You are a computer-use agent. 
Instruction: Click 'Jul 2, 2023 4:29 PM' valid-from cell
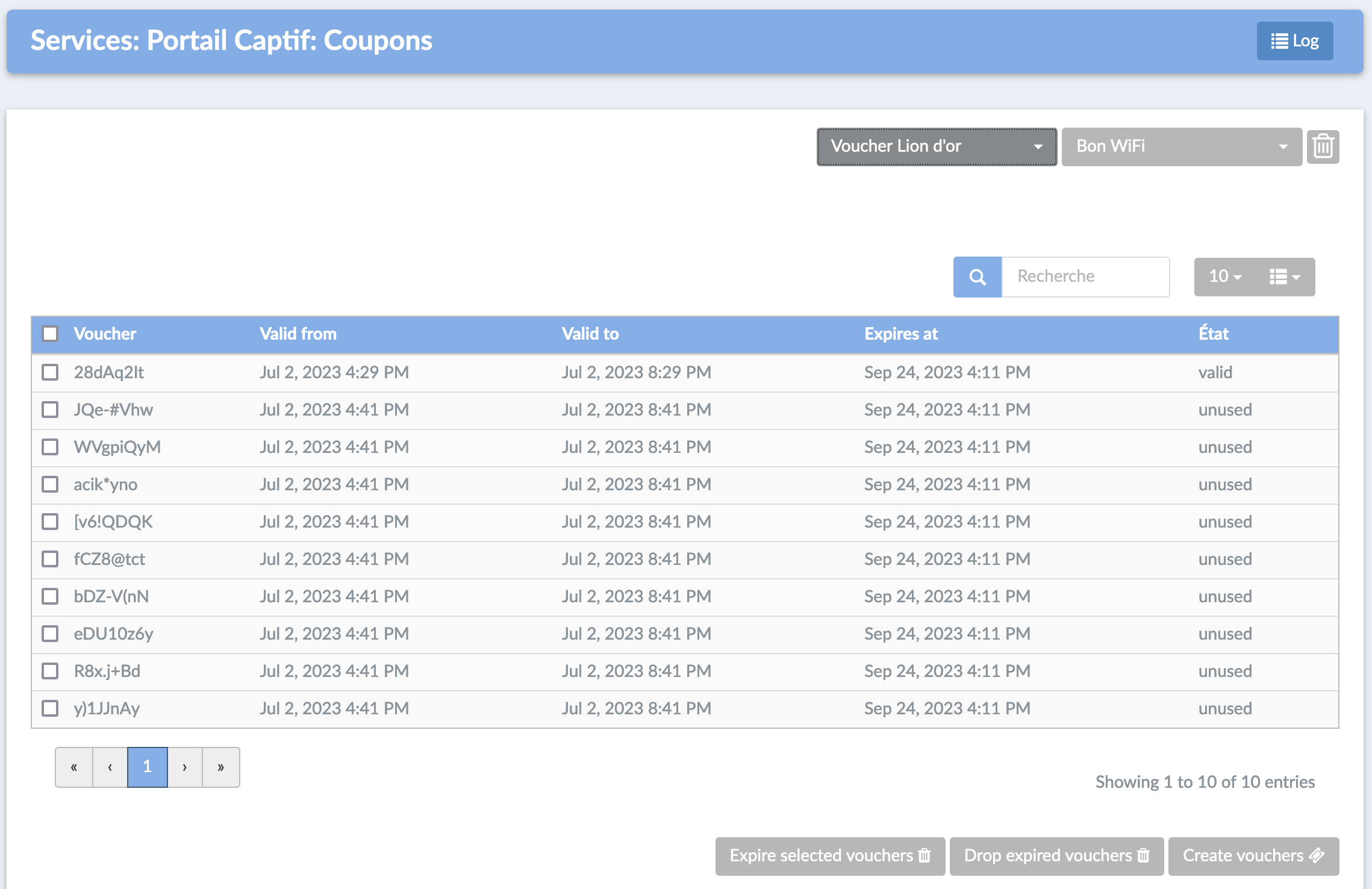[334, 372]
